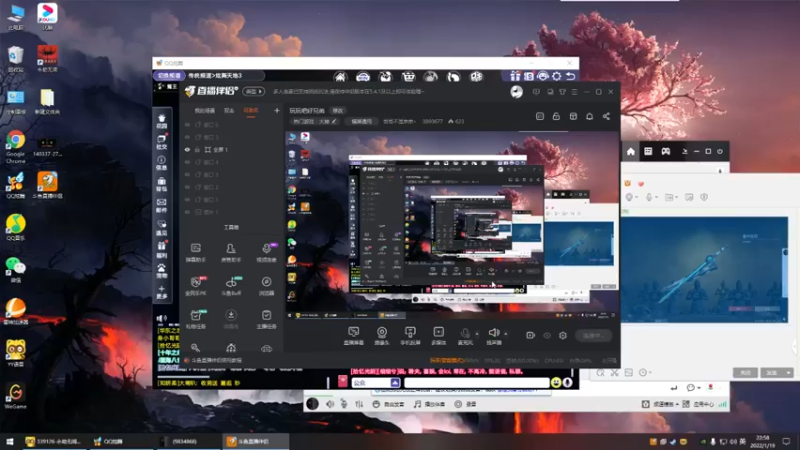Click the return arrow icon in game toolbar
The width and height of the screenshot is (800, 450).
(570, 76)
